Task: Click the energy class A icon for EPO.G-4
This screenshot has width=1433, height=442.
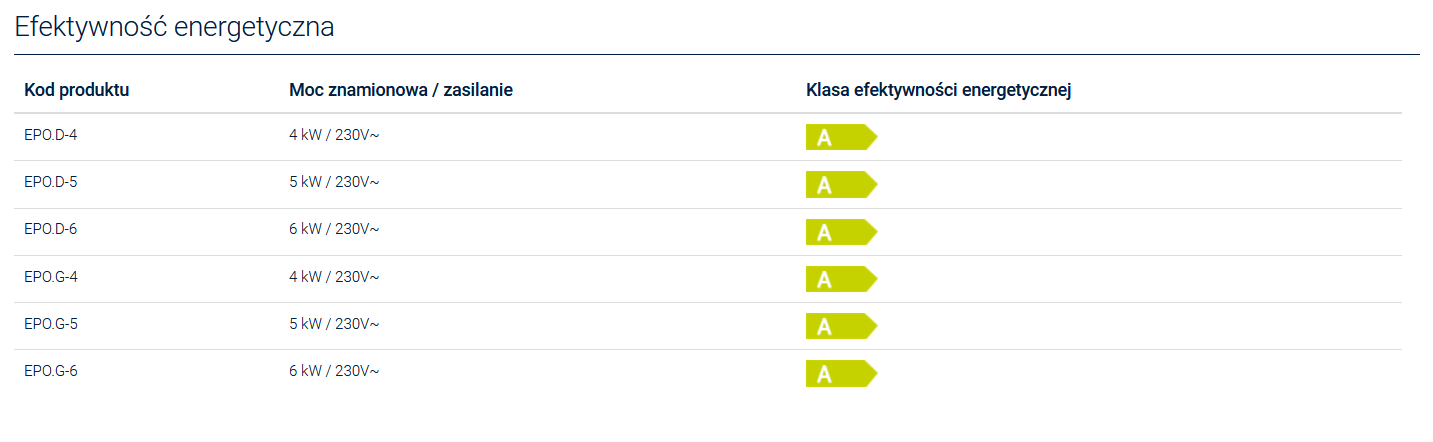Action: (840, 279)
